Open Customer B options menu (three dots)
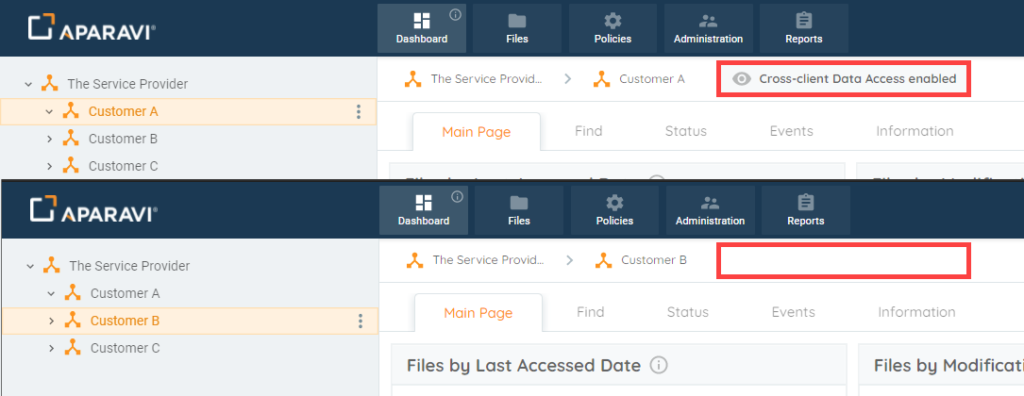 click(360, 321)
